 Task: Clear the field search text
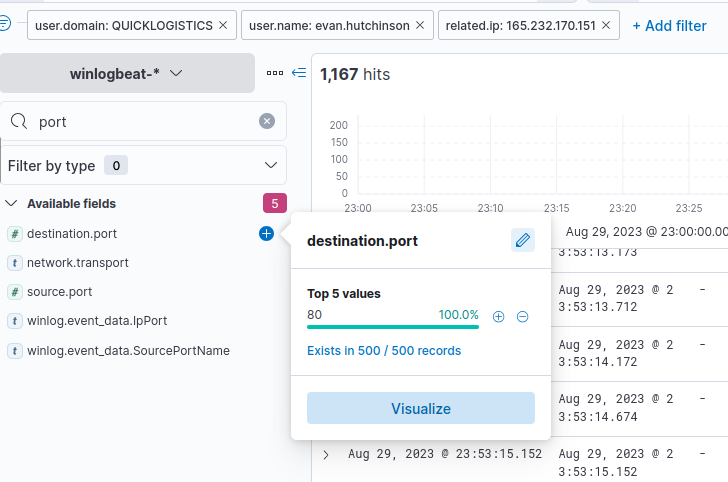pos(267,121)
